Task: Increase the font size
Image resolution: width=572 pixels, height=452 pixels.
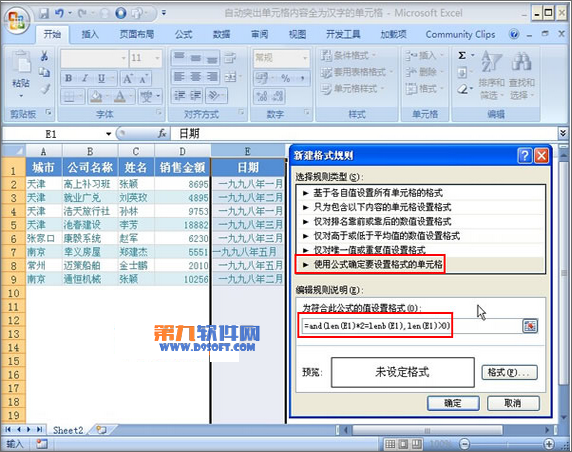Action: tap(127, 78)
